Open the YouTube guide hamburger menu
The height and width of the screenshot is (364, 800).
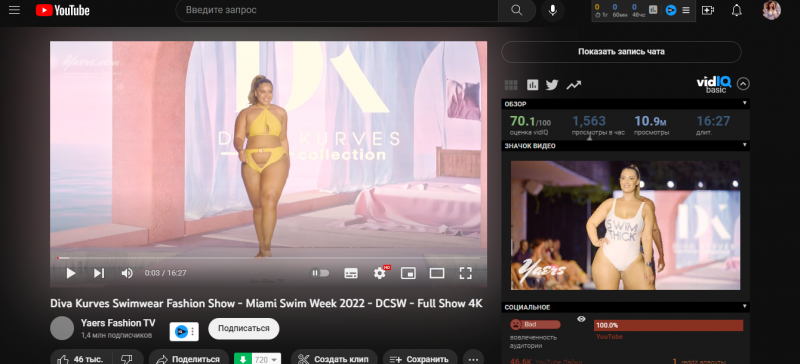click(x=14, y=10)
